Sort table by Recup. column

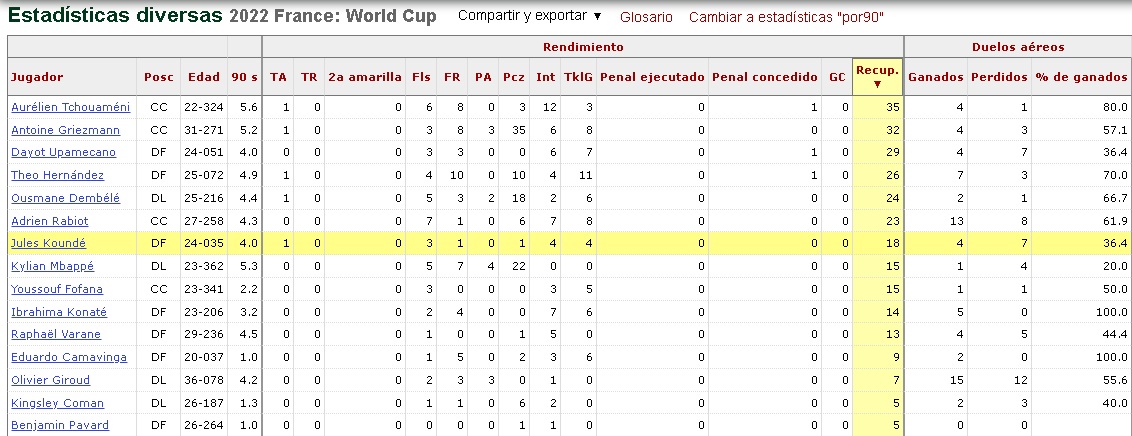[x=877, y=76]
